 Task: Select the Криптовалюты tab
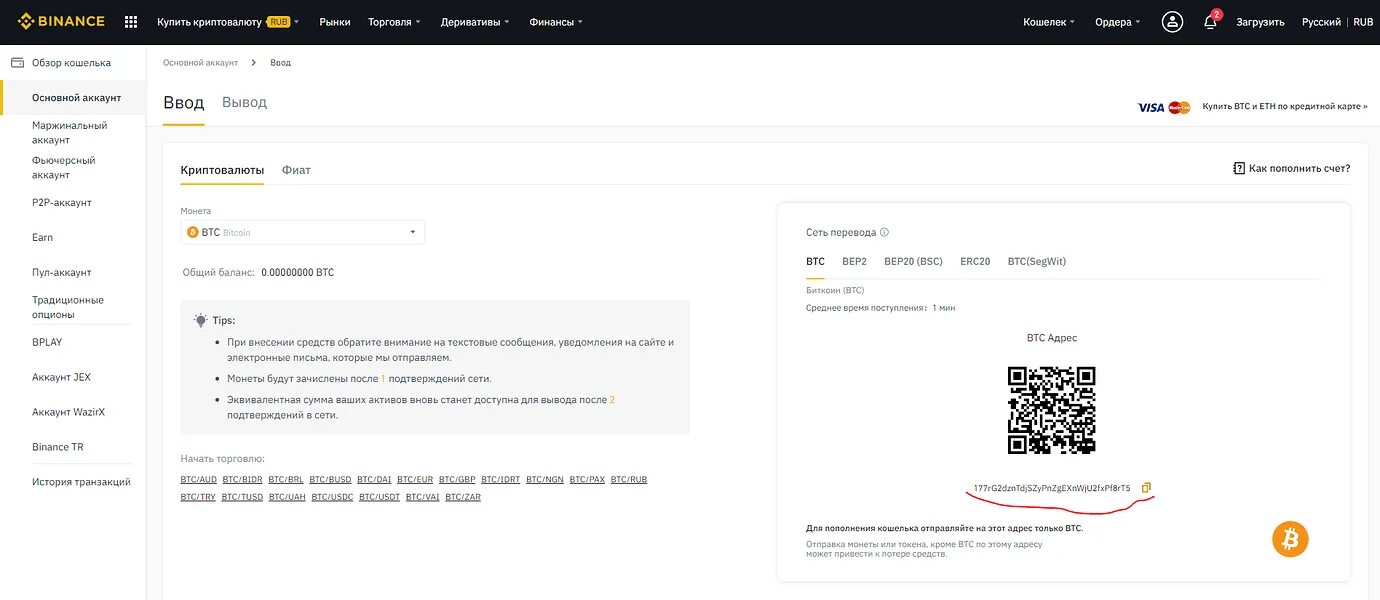coord(222,170)
